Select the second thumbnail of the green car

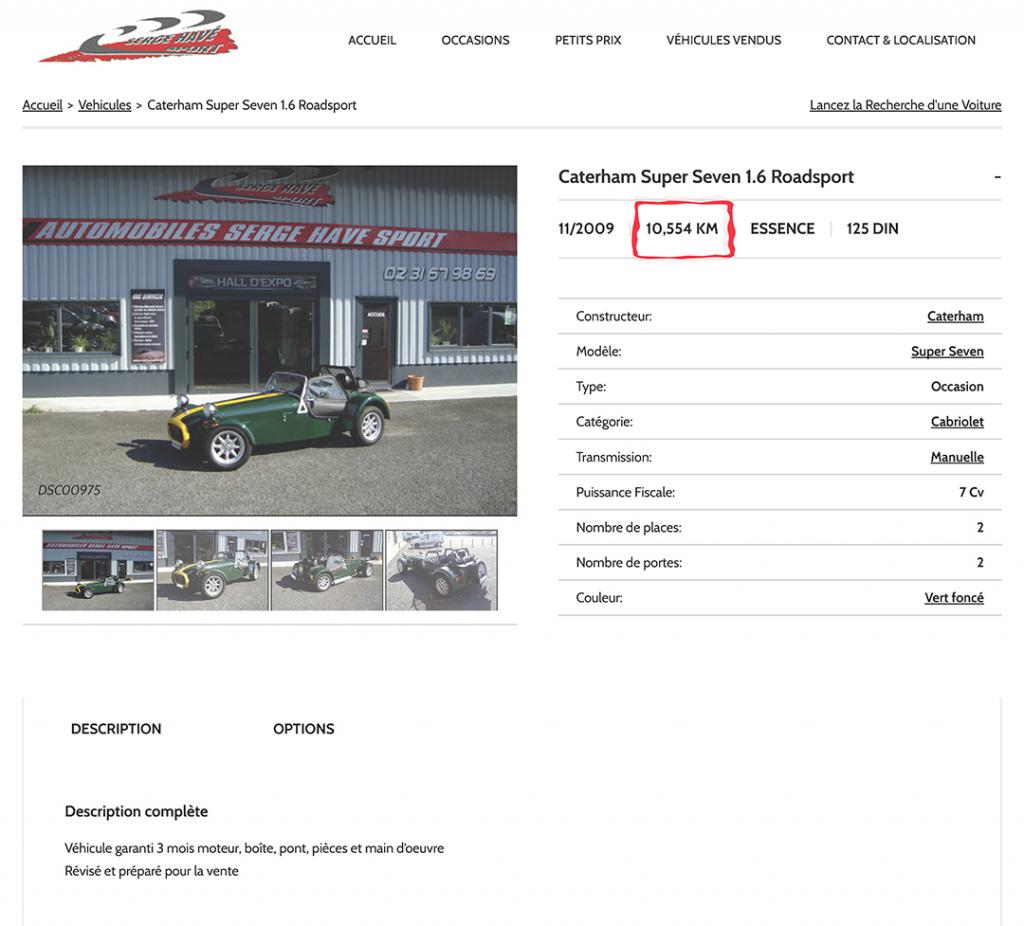coord(212,570)
